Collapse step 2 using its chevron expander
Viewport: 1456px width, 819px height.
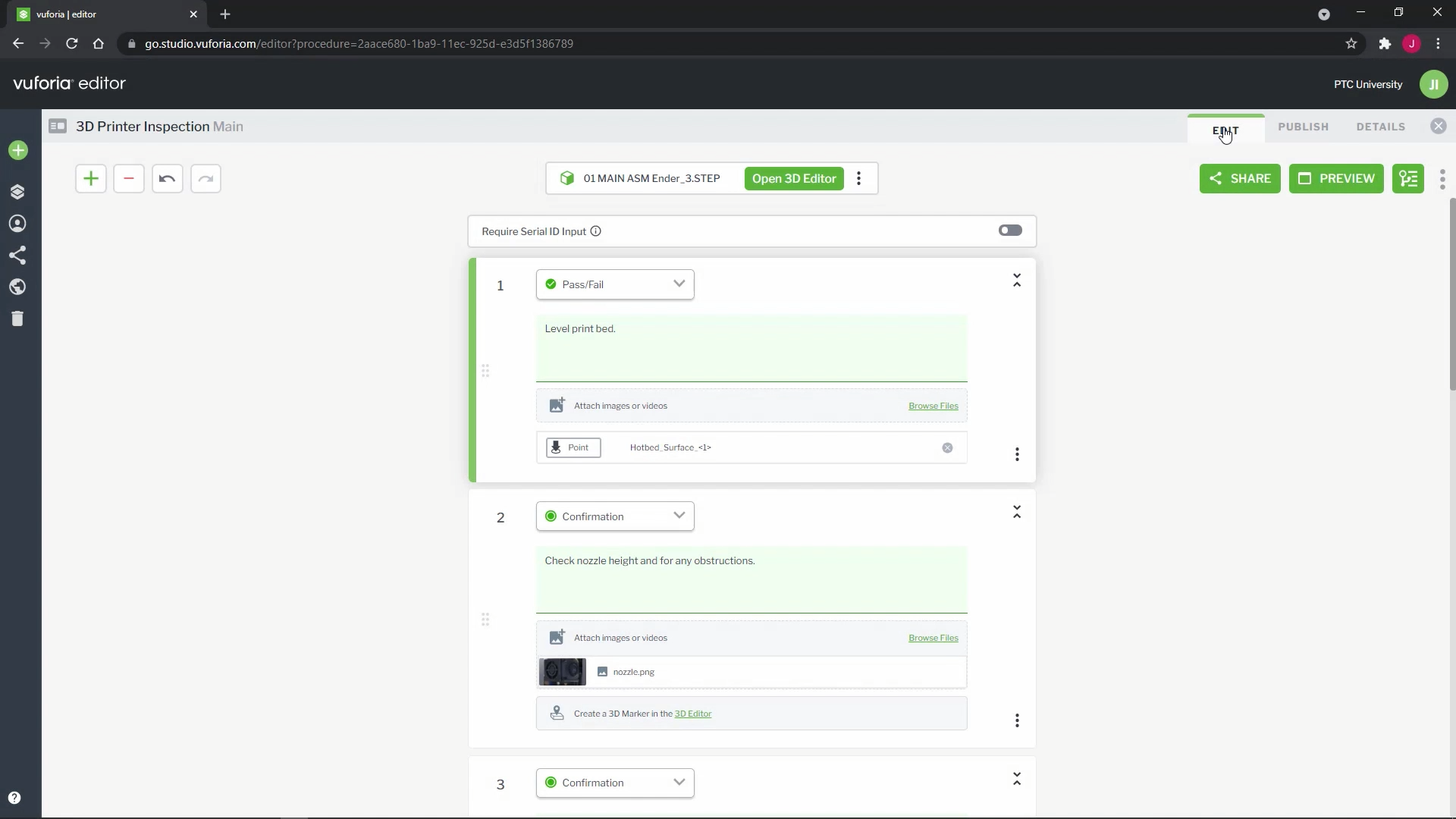1017,513
